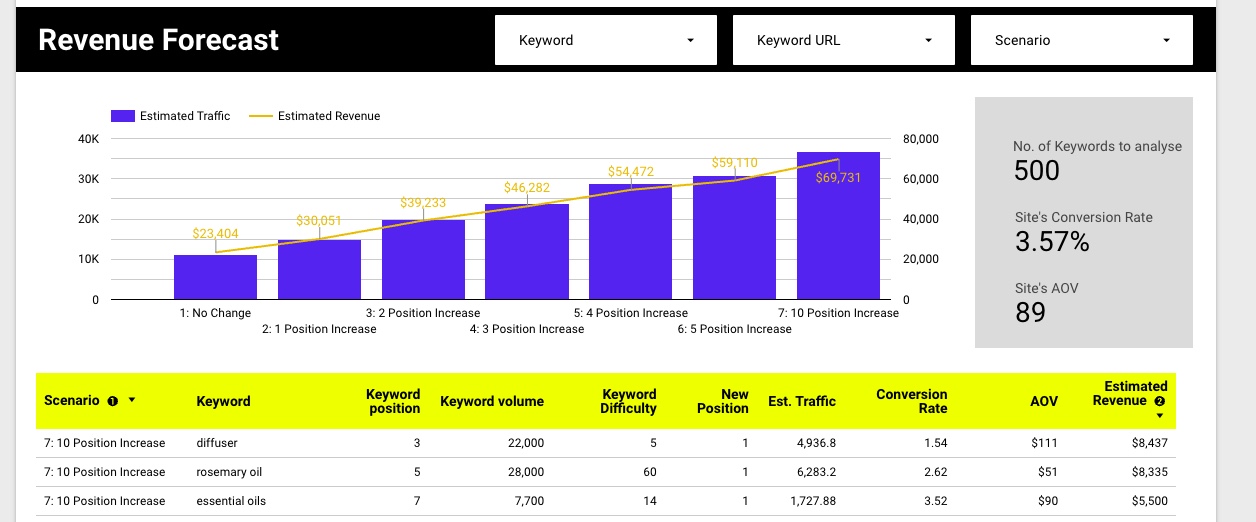Screen dimensions: 1256x522
Task: Click the Site's Conversion Rate scorecard
Action: coord(1083,232)
